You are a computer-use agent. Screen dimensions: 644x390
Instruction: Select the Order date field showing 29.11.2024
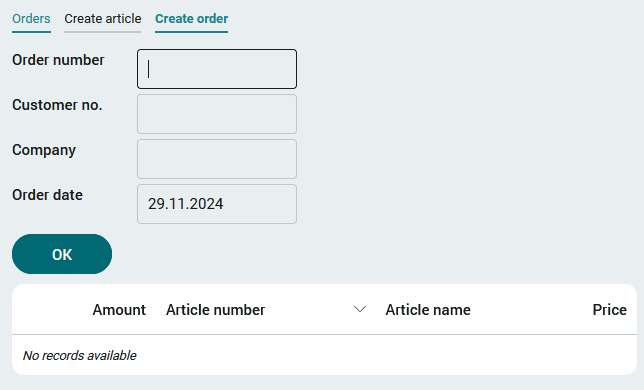(217, 204)
